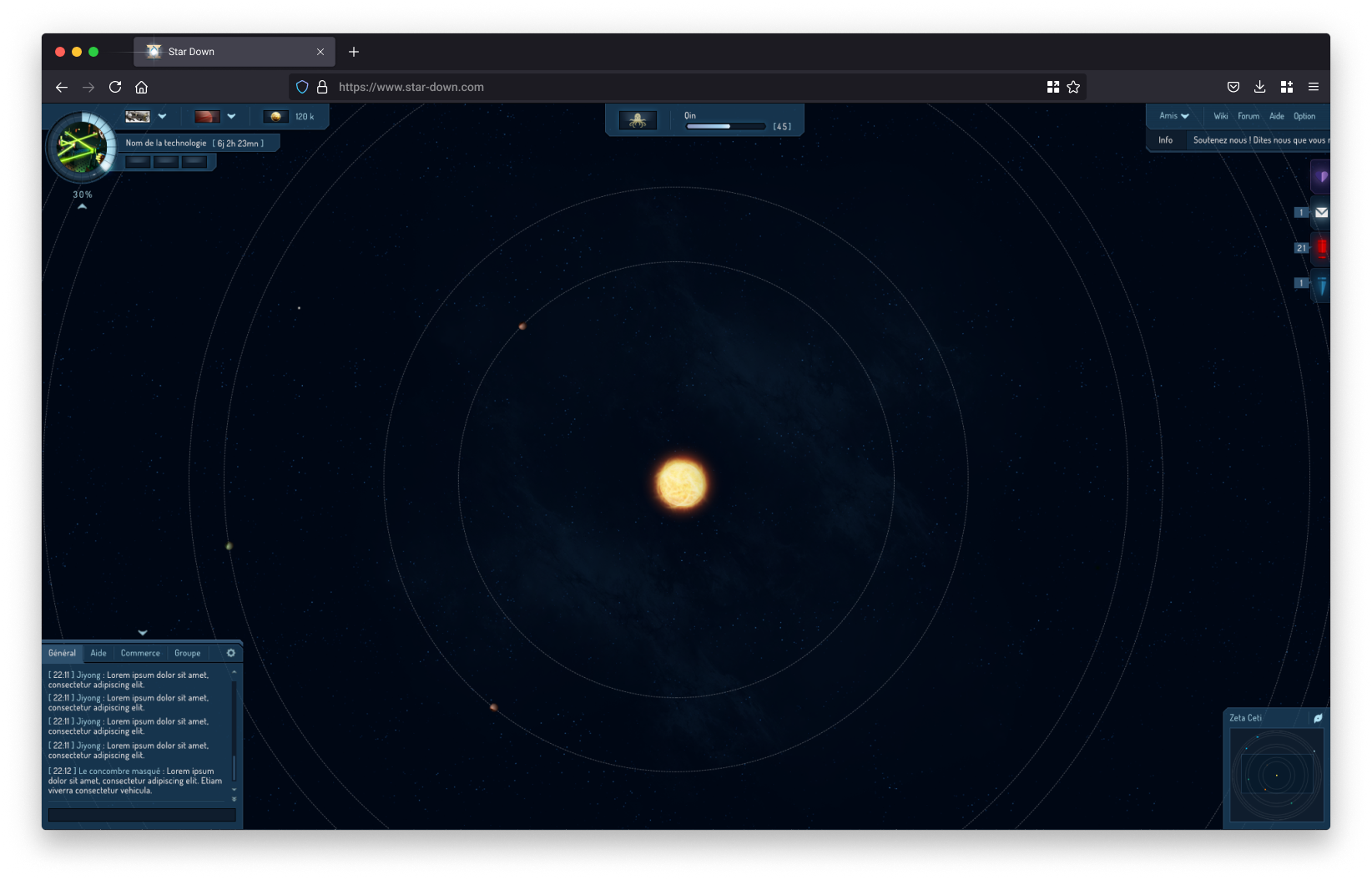Bookmark this page with star icon
Image resolution: width=1372 pixels, height=880 pixels.
[1073, 87]
